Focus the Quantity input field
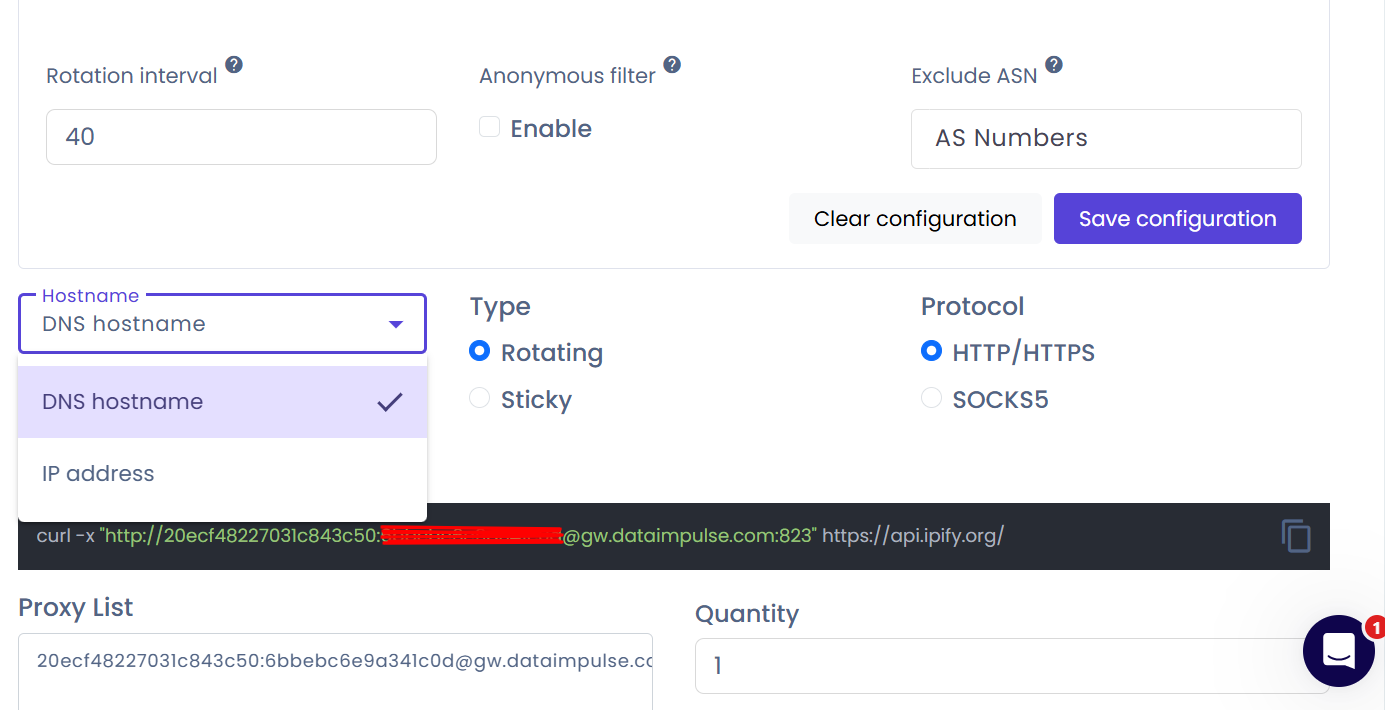The height and width of the screenshot is (710, 1385). pyautogui.click(x=1012, y=666)
